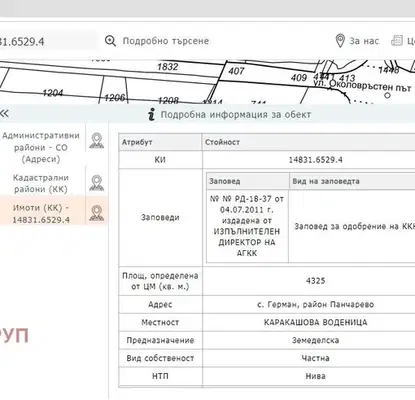This screenshot has height=400, width=415.
Task: Open Подробно търсене advanced search
Action: click(x=166, y=41)
